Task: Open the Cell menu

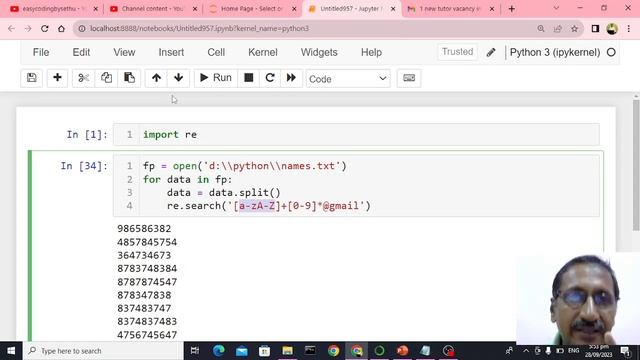Action: pyautogui.click(x=216, y=52)
